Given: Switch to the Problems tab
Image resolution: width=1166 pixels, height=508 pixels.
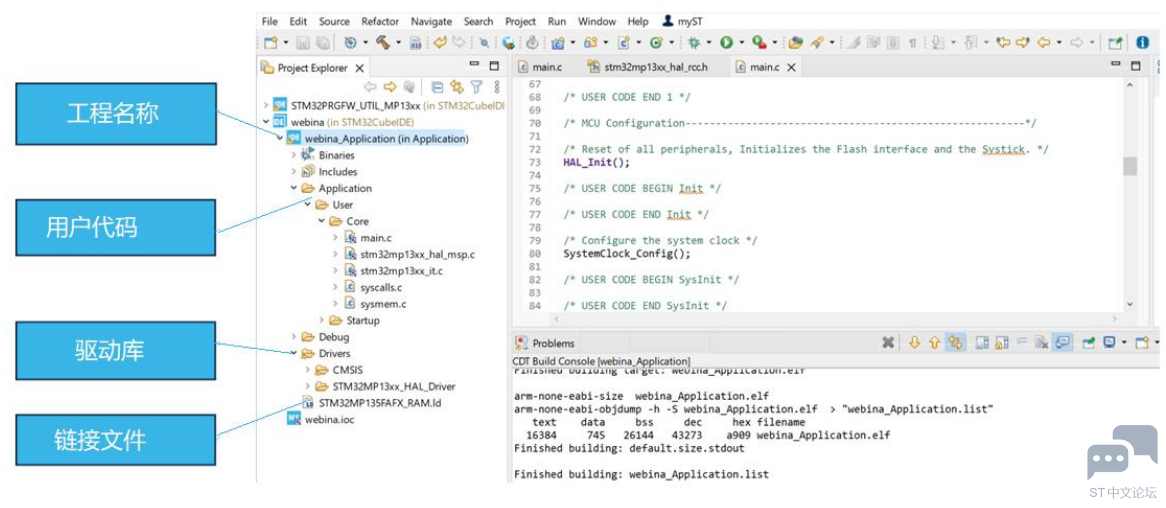Looking at the screenshot, I should (x=546, y=343).
